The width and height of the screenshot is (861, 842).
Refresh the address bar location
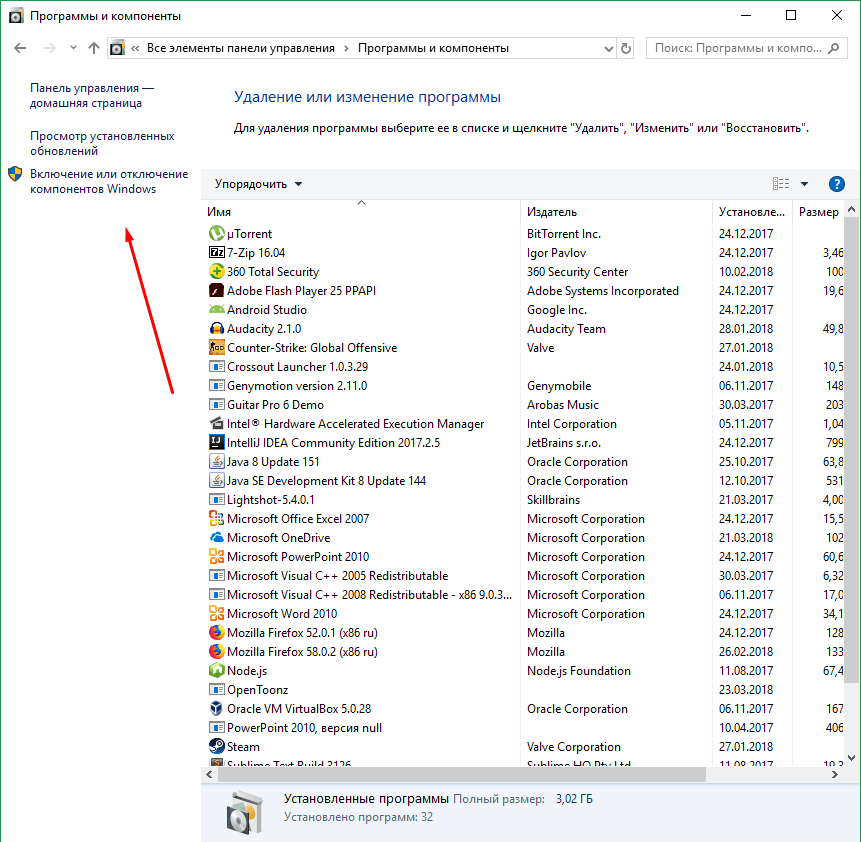pos(625,48)
